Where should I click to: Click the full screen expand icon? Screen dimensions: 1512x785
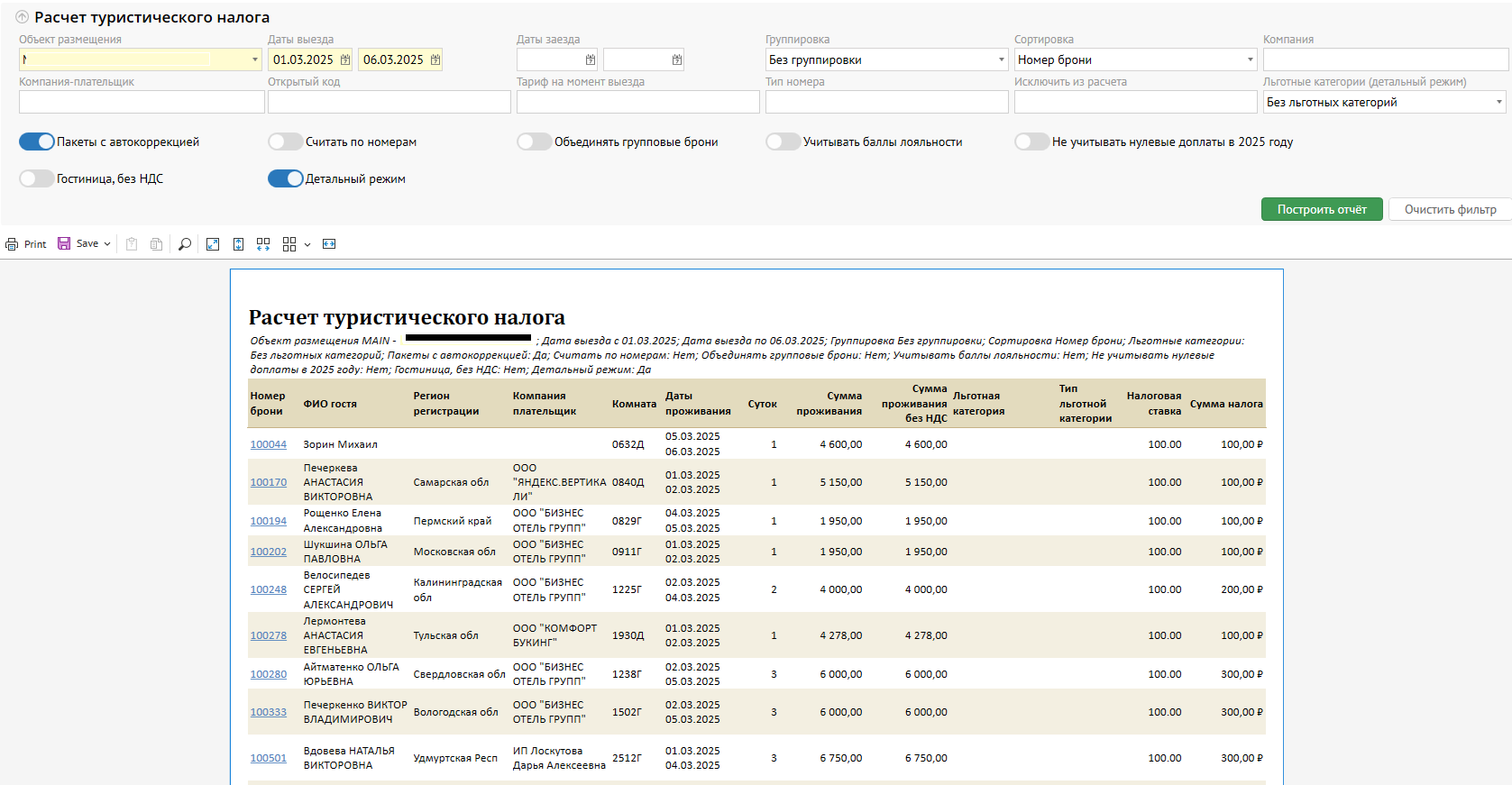point(213,244)
